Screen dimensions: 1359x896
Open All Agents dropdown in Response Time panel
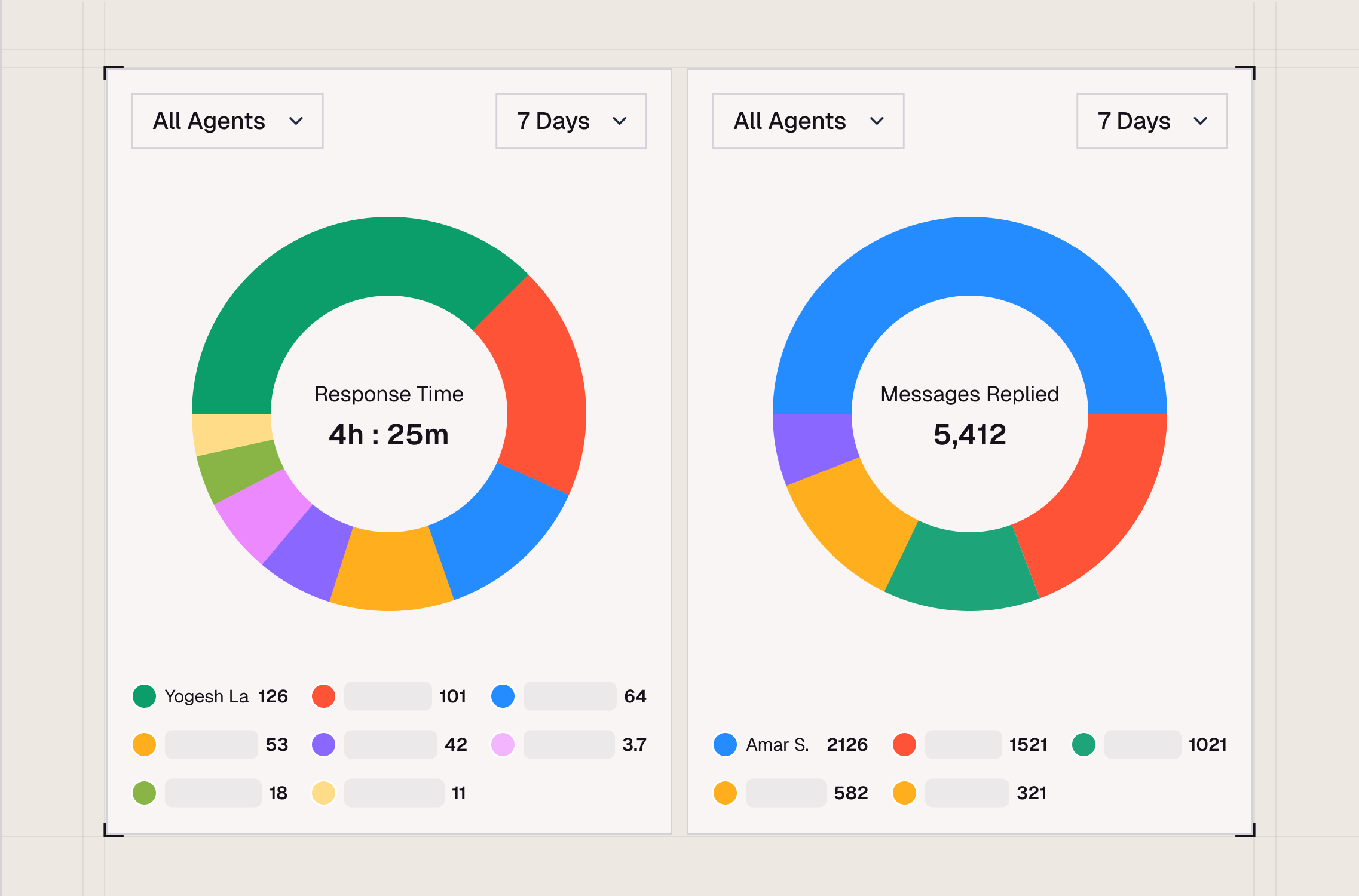click(227, 121)
